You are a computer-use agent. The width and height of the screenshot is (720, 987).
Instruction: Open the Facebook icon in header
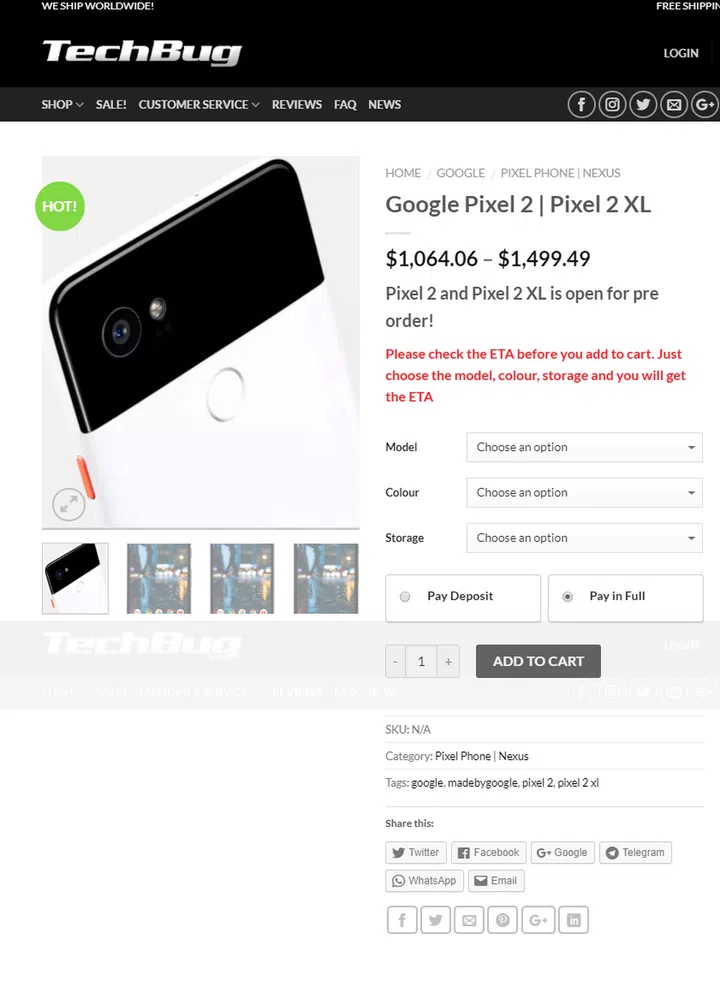coord(582,105)
